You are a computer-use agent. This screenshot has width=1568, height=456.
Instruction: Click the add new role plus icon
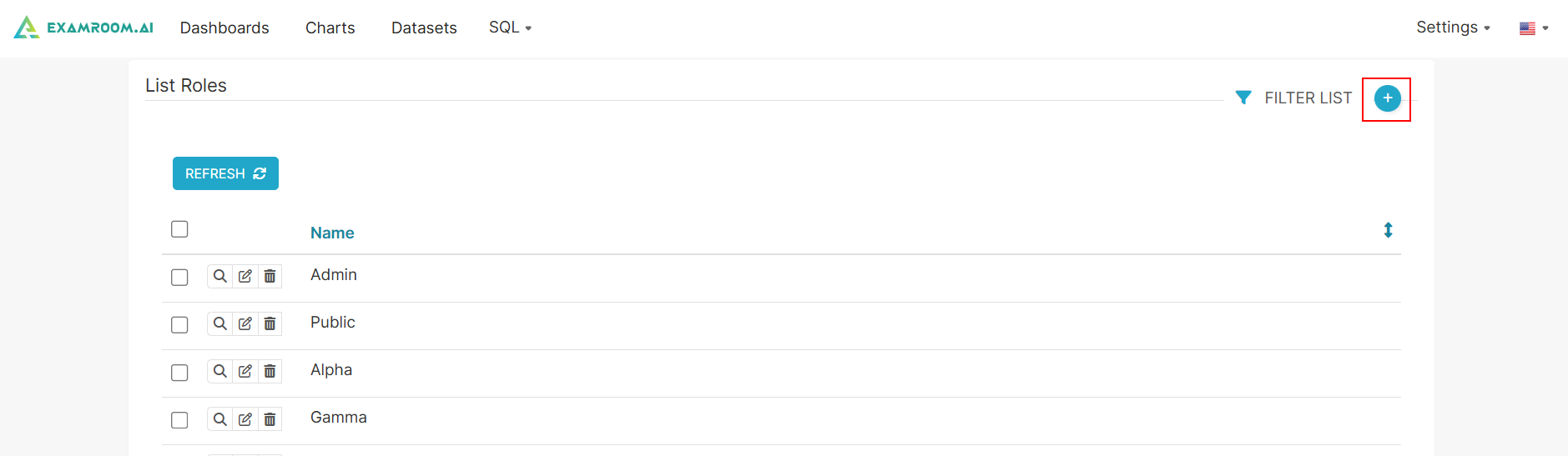click(1387, 98)
